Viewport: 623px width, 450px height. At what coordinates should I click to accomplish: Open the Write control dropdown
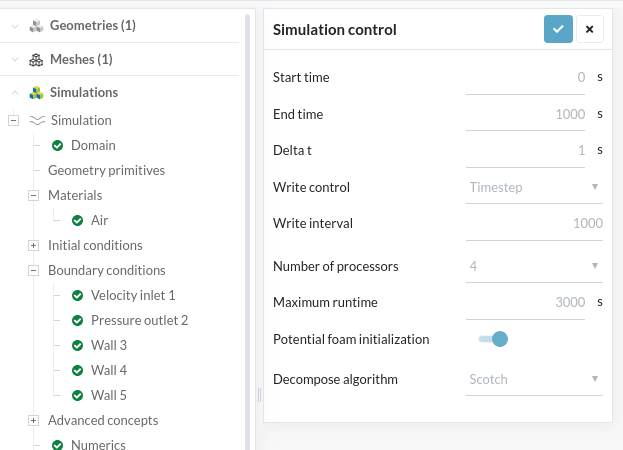[534, 187]
